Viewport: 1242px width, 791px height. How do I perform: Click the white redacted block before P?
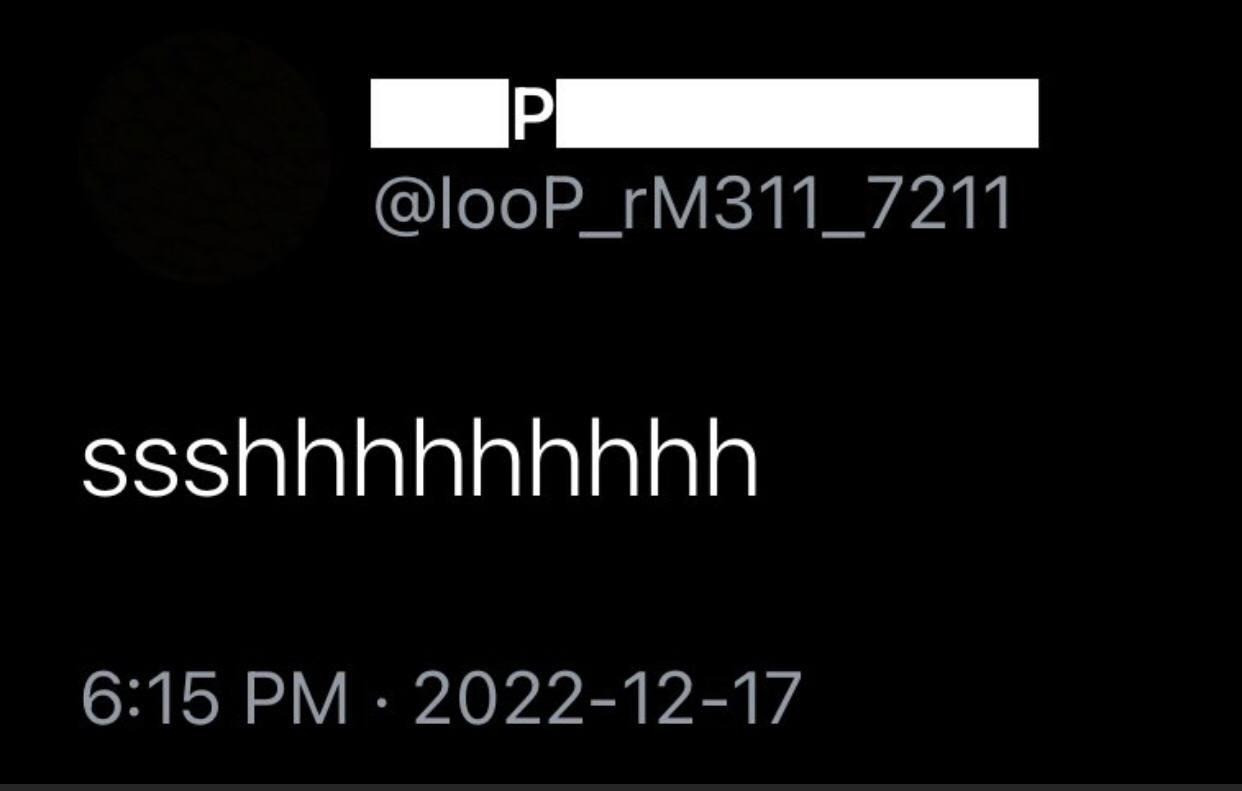[438, 114]
